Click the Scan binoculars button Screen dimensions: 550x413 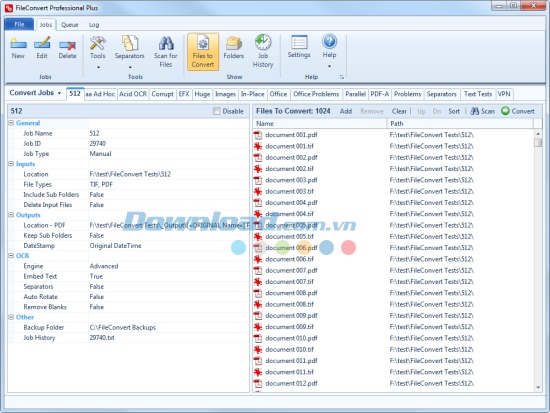click(483, 111)
